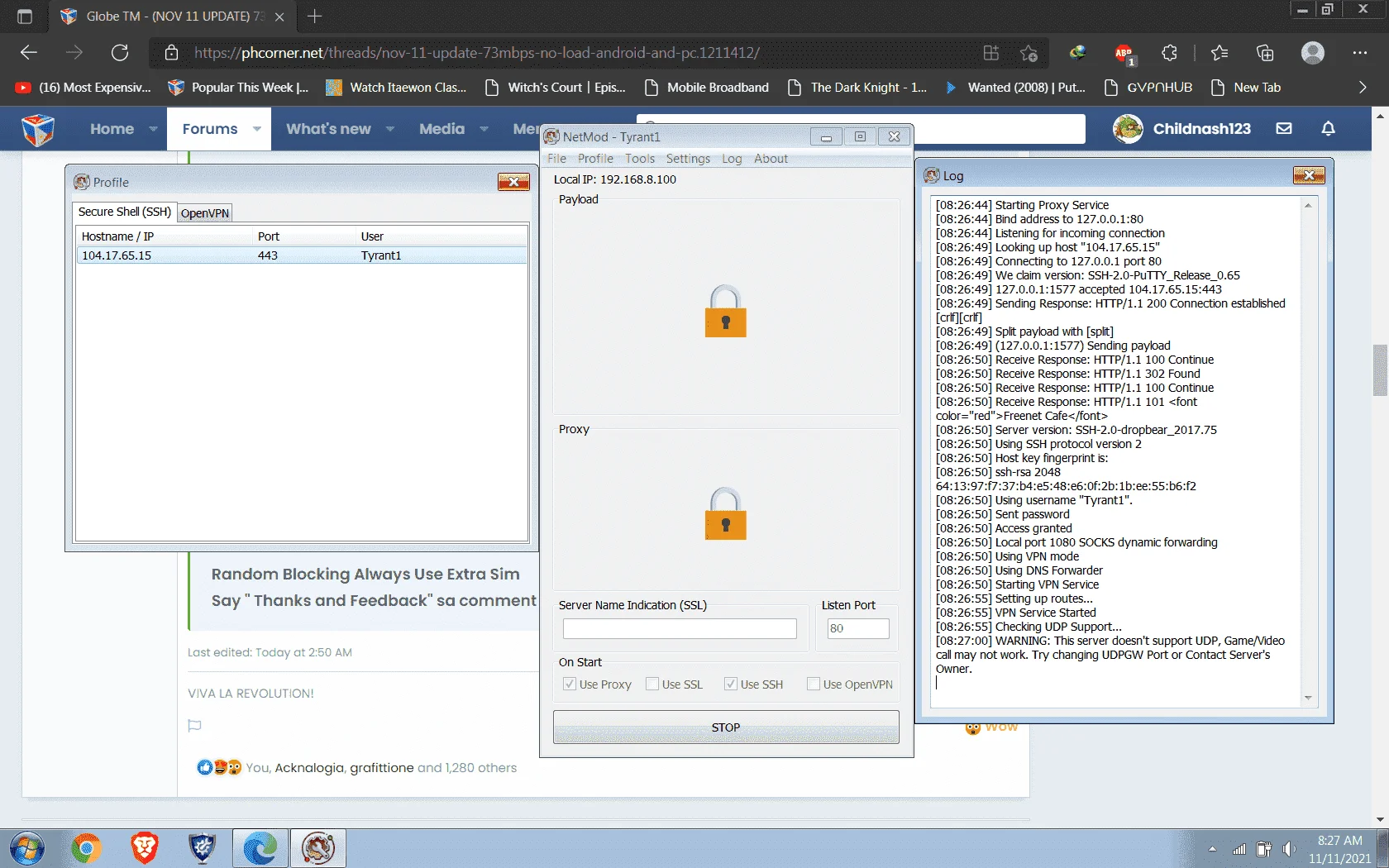Open the NetMod Tools menu
The width and height of the screenshot is (1389, 868).
click(640, 159)
